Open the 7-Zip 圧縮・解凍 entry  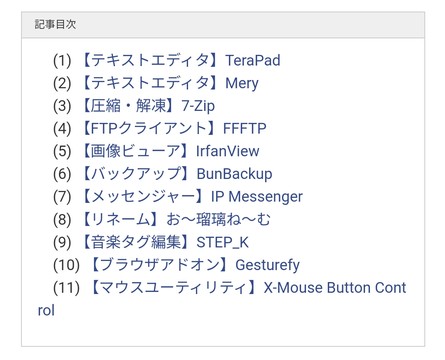click(x=148, y=106)
